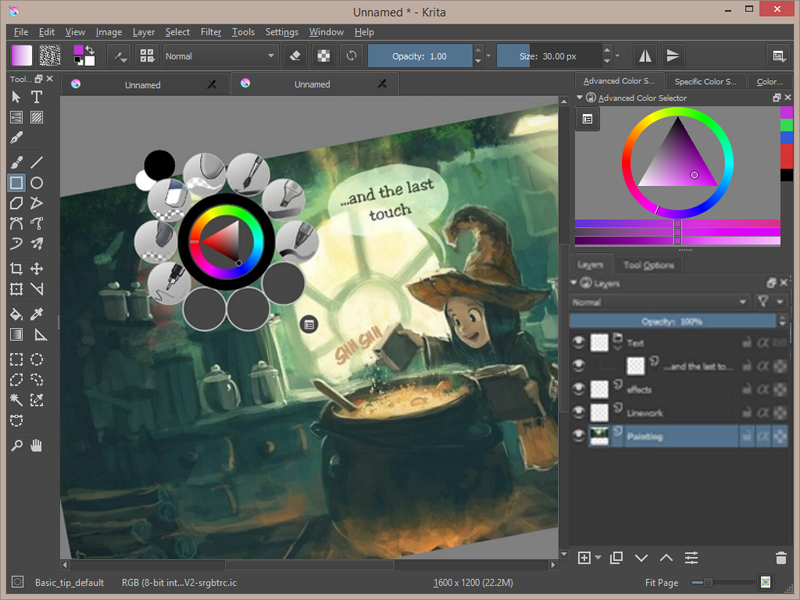This screenshot has width=800, height=600.
Task: Hide the Linework layer
Action: 578,412
